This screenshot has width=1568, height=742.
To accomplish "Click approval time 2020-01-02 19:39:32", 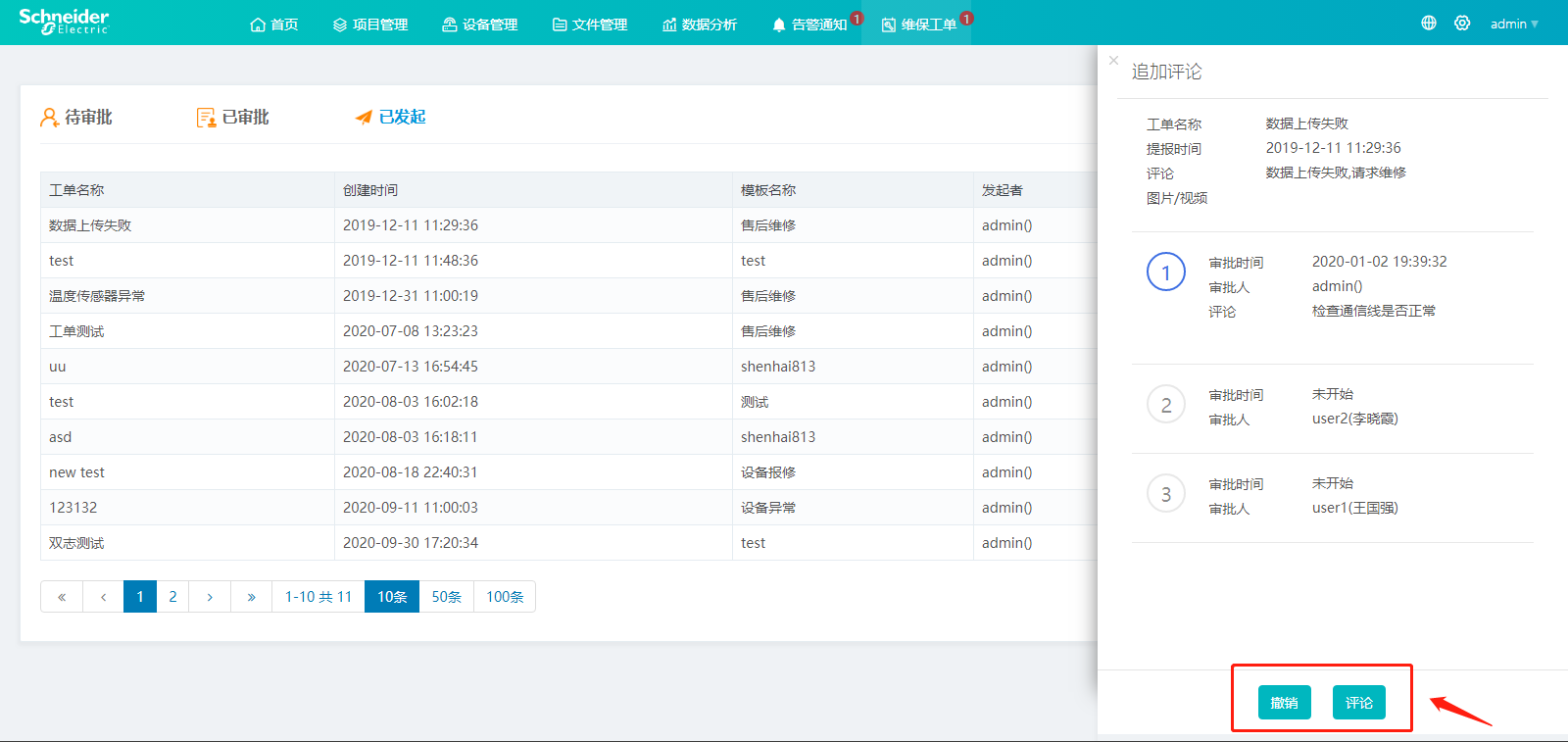I will tap(1380, 262).
